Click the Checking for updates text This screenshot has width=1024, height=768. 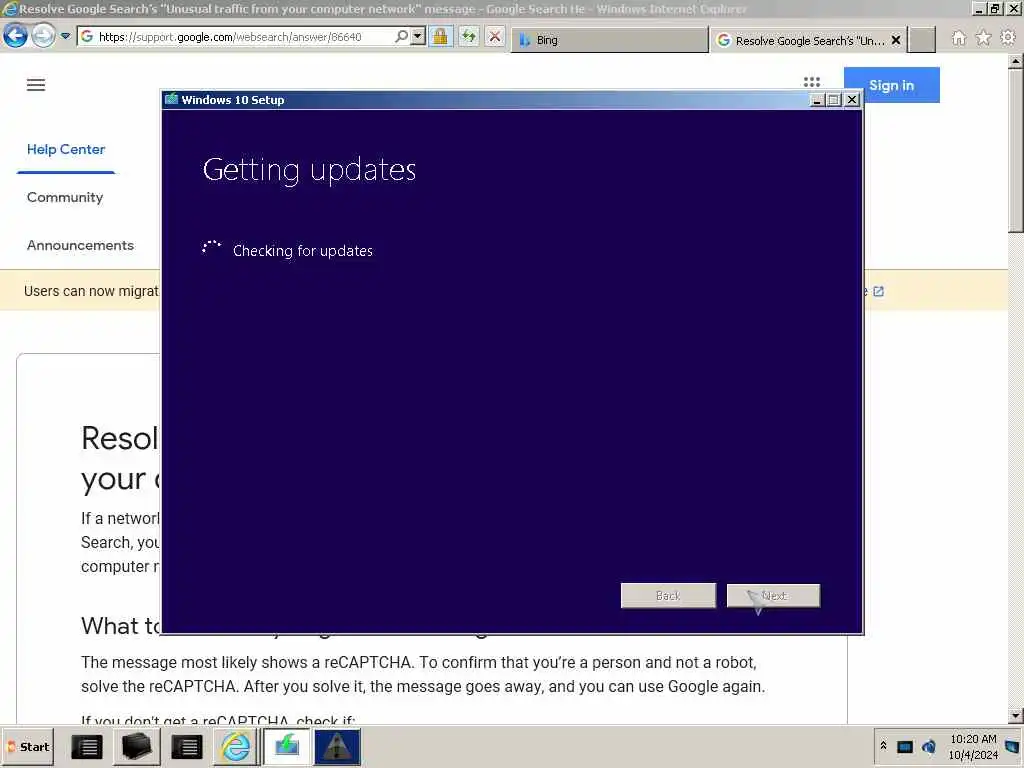coord(302,251)
